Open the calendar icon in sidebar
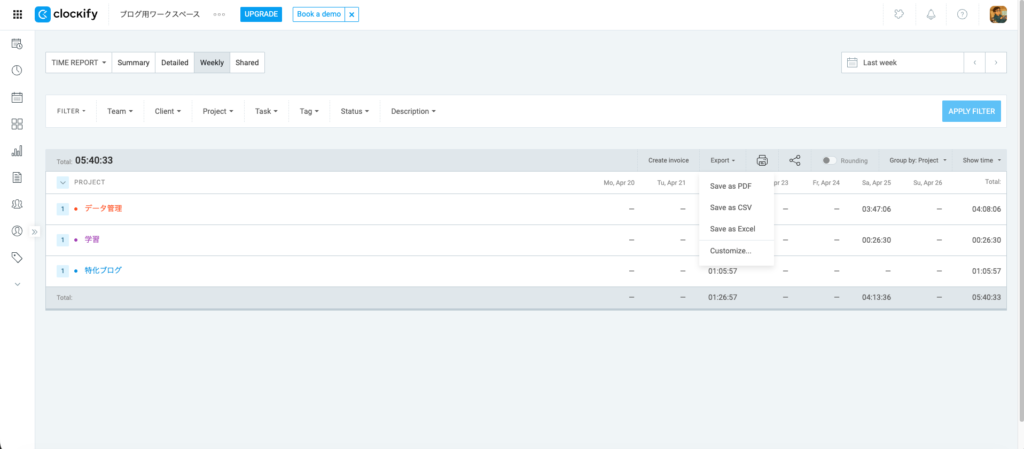 (17, 98)
